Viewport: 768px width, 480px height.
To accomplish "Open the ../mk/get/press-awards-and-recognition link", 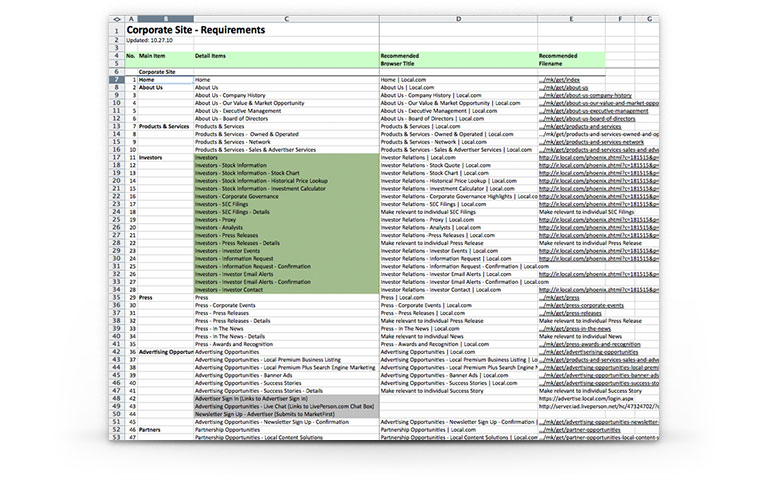I will tap(590, 344).
